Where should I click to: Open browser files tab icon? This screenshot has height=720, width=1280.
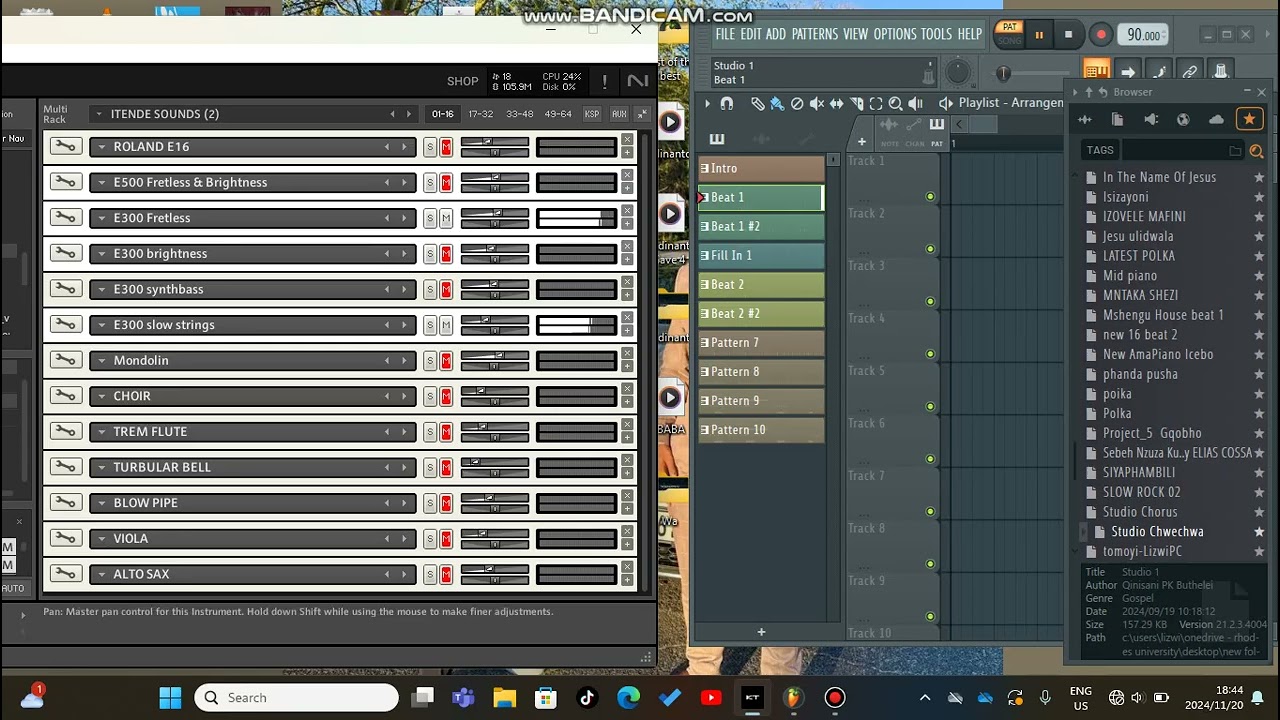click(x=1117, y=120)
